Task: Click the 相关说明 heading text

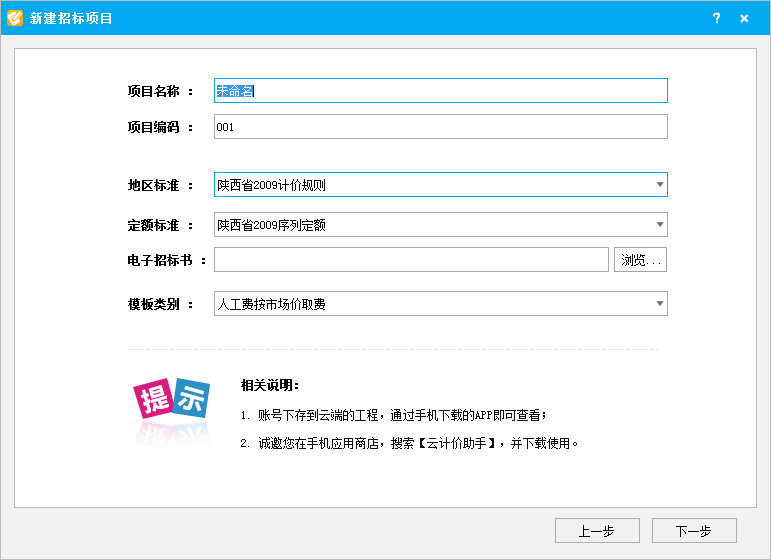Action: [269, 385]
